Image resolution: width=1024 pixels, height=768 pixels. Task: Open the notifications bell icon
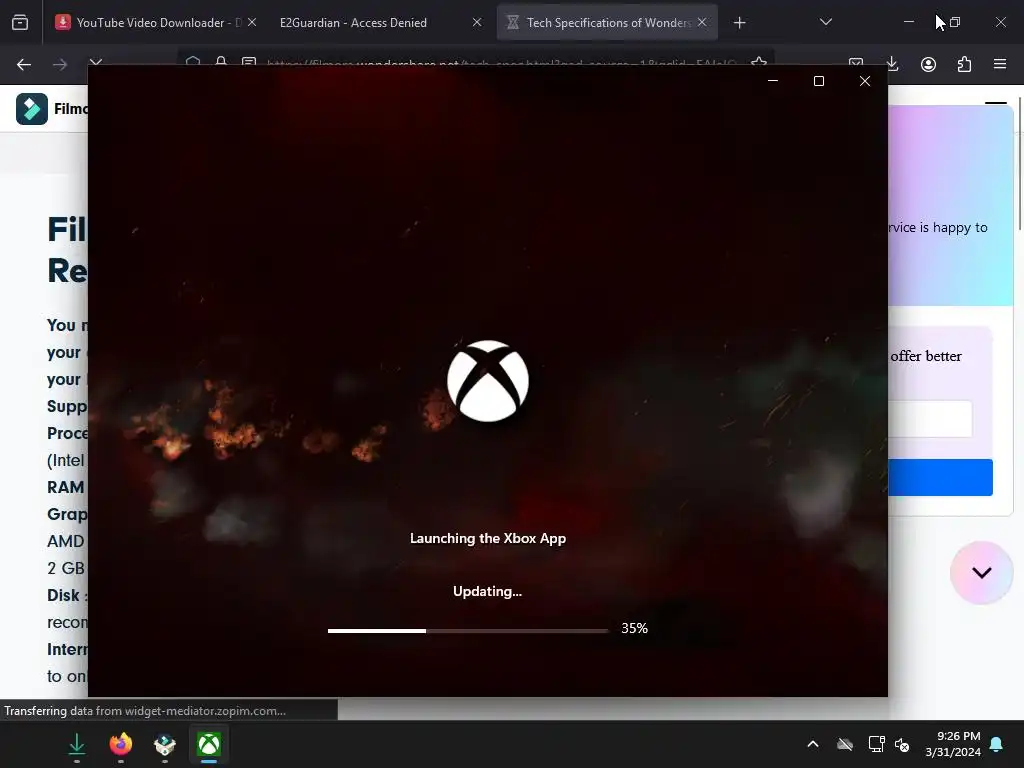[x=997, y=744]
